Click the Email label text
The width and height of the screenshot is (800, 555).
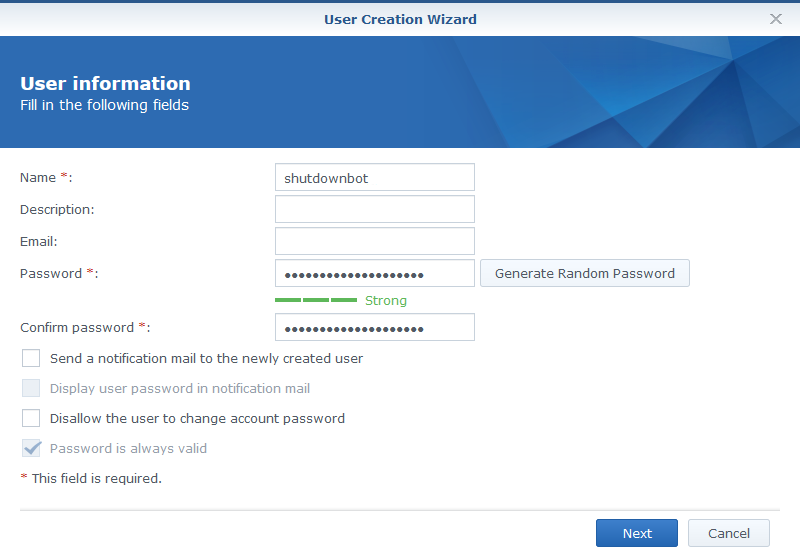click(x=39, y=241)
